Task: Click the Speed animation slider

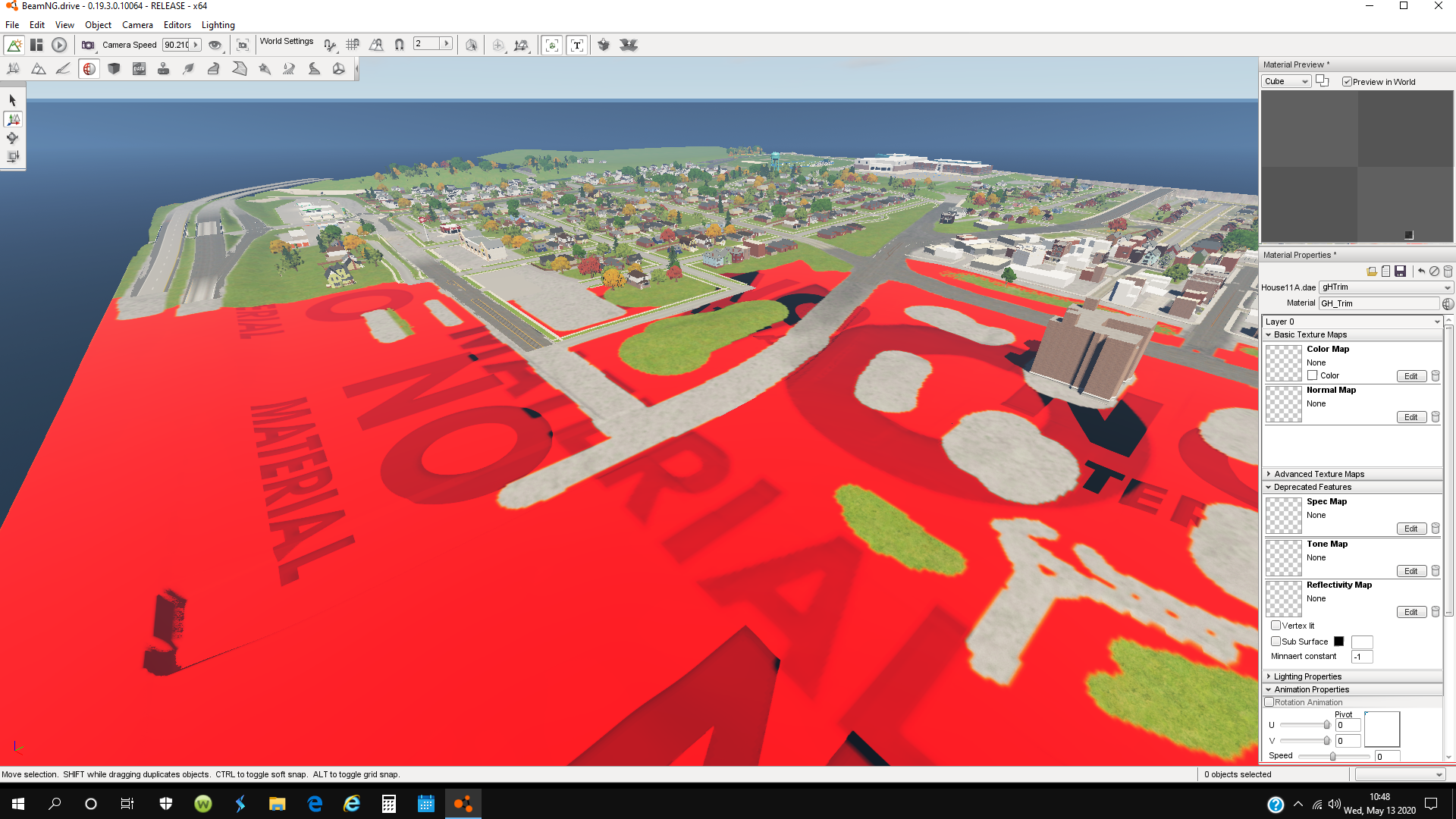Action: (1333, 757)
